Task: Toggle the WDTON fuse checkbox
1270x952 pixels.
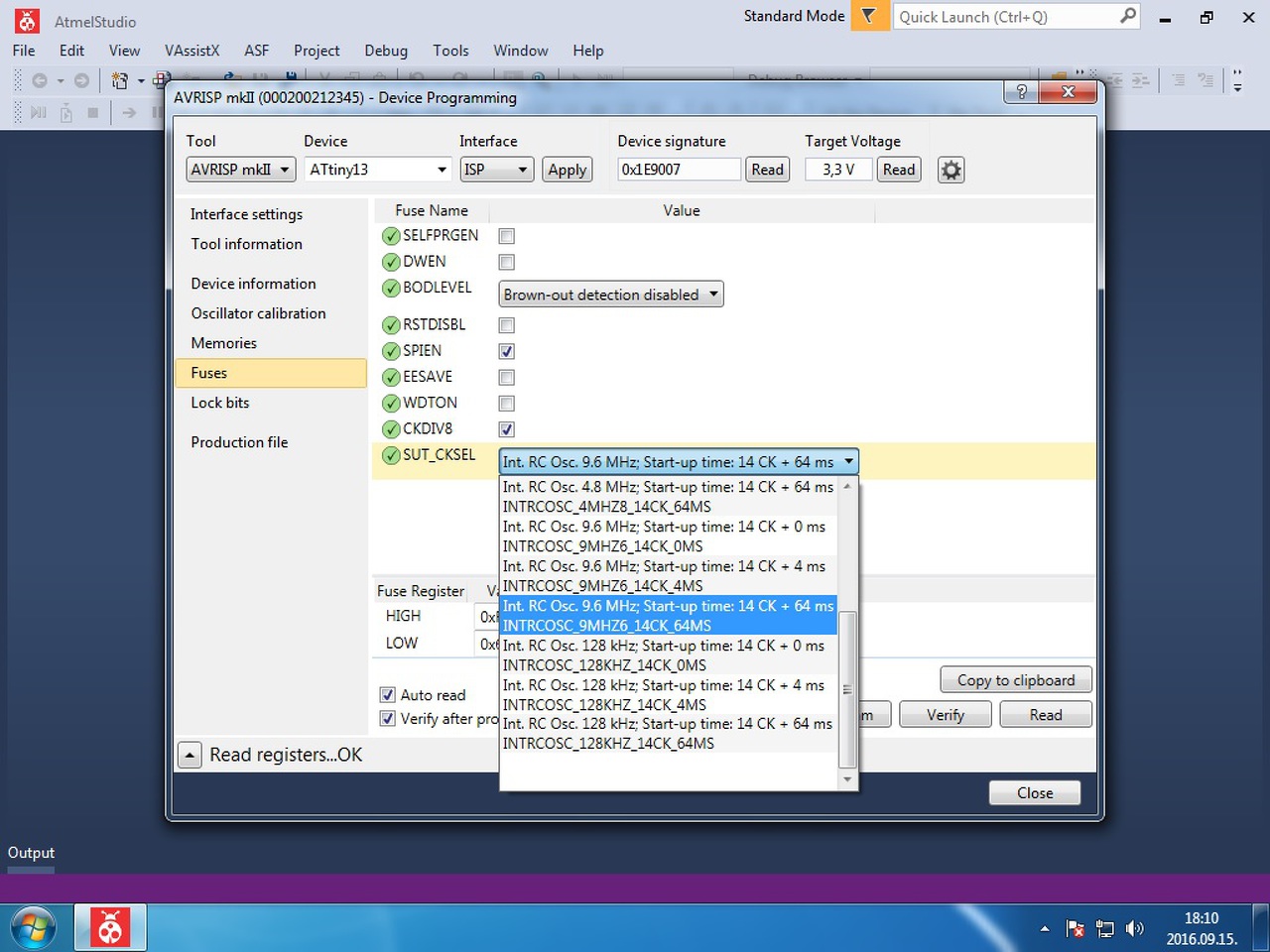Action: tap(507, 404)
